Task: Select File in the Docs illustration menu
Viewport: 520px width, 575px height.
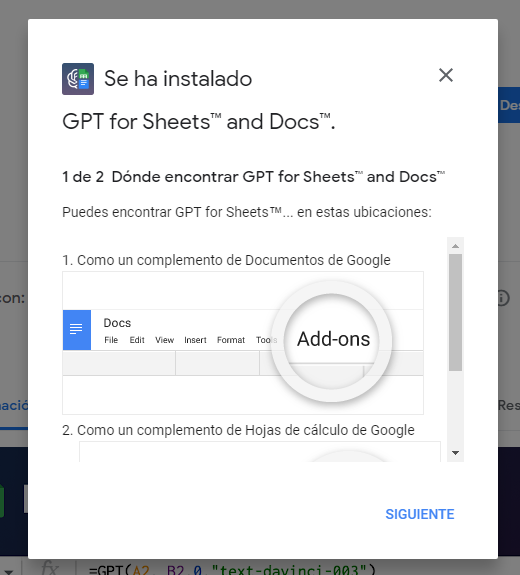Action: tap(111, 340)
